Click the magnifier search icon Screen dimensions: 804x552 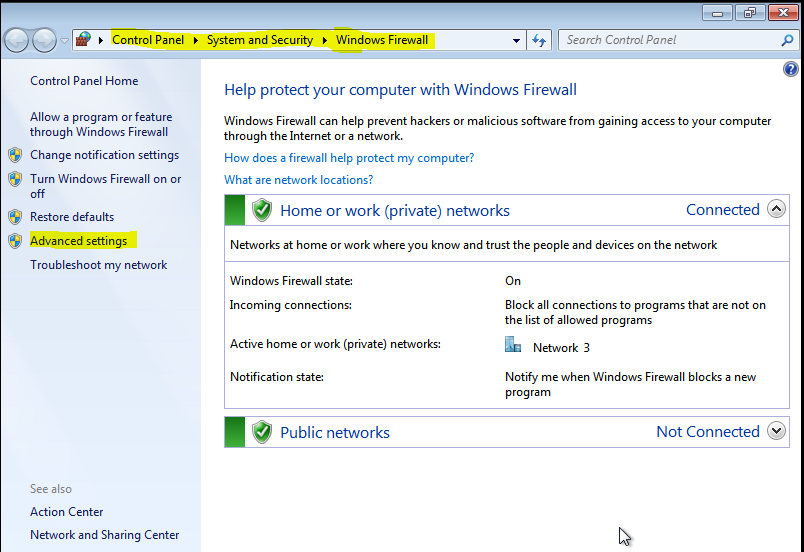pyautogui.click(x=788, y=40)
